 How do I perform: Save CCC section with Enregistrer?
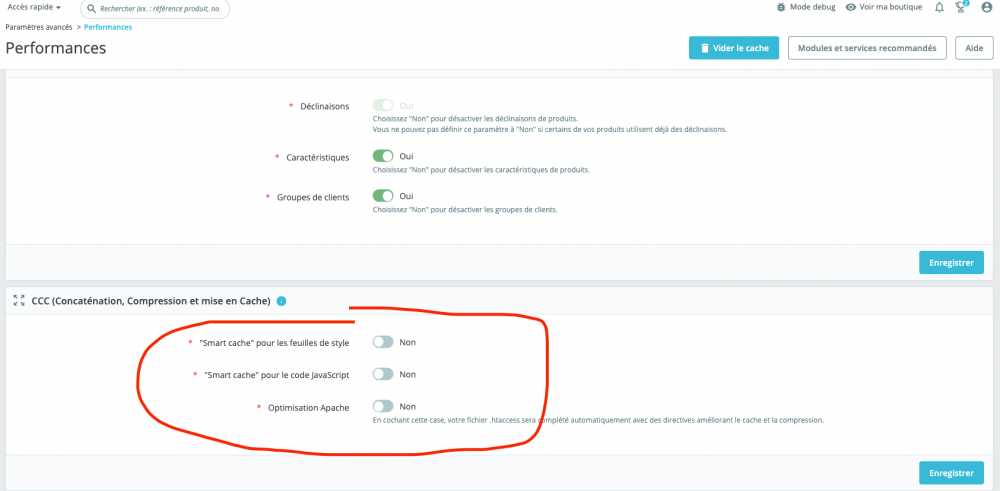(952, 473)
